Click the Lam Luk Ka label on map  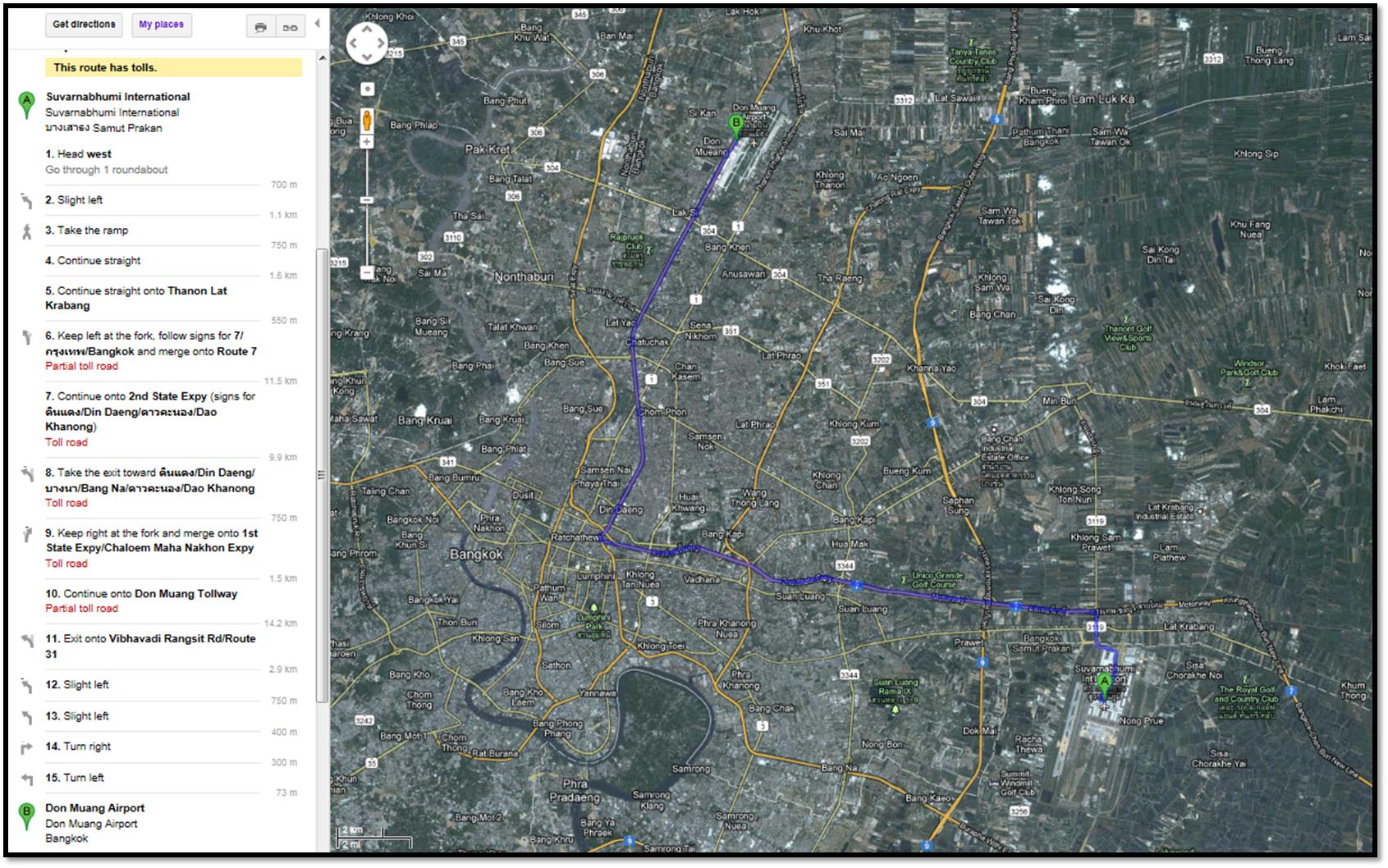click(x=1103, y=99)
